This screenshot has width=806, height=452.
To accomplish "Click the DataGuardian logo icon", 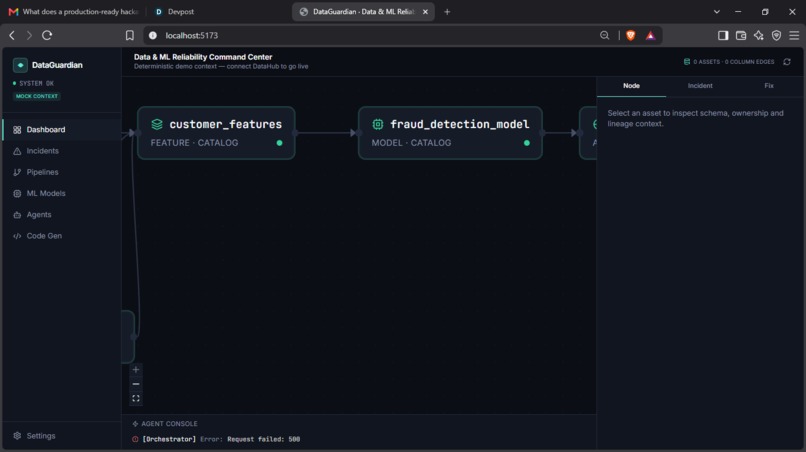I will click(x=20, y=65).
